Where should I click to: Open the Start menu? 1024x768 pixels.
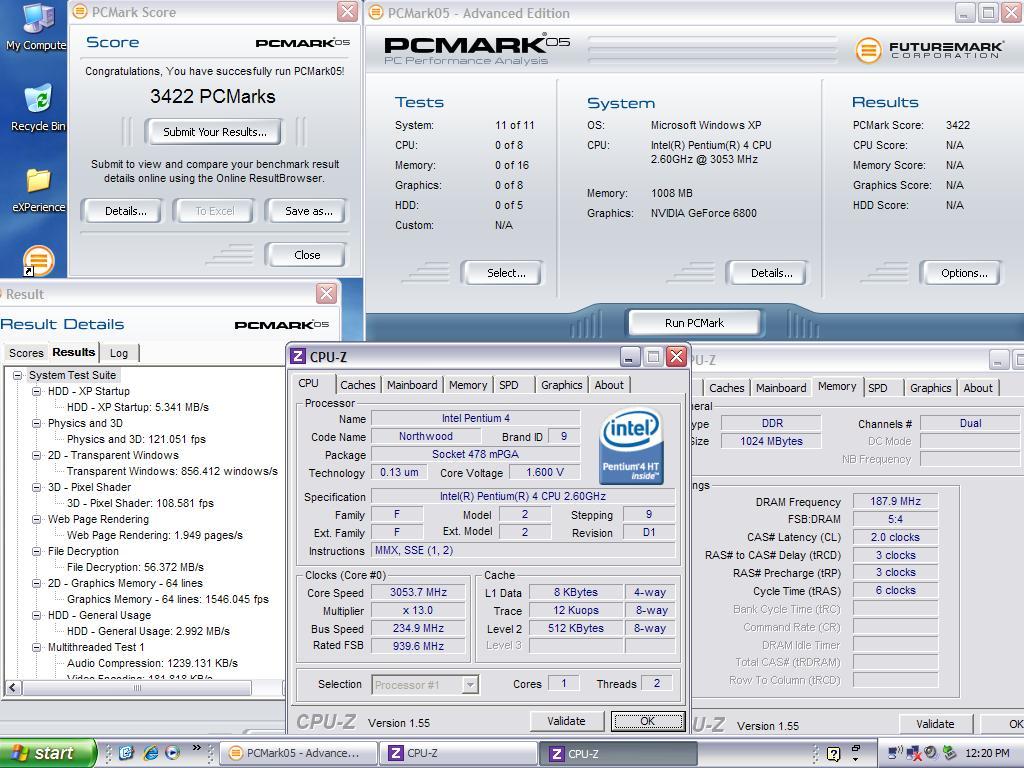[x=48, y=753]
